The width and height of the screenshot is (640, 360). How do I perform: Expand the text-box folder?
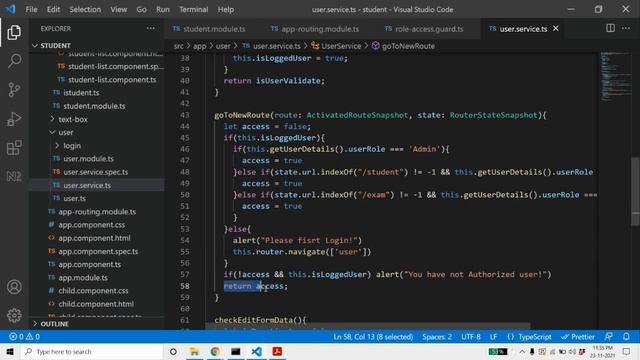tap(73, 119)
